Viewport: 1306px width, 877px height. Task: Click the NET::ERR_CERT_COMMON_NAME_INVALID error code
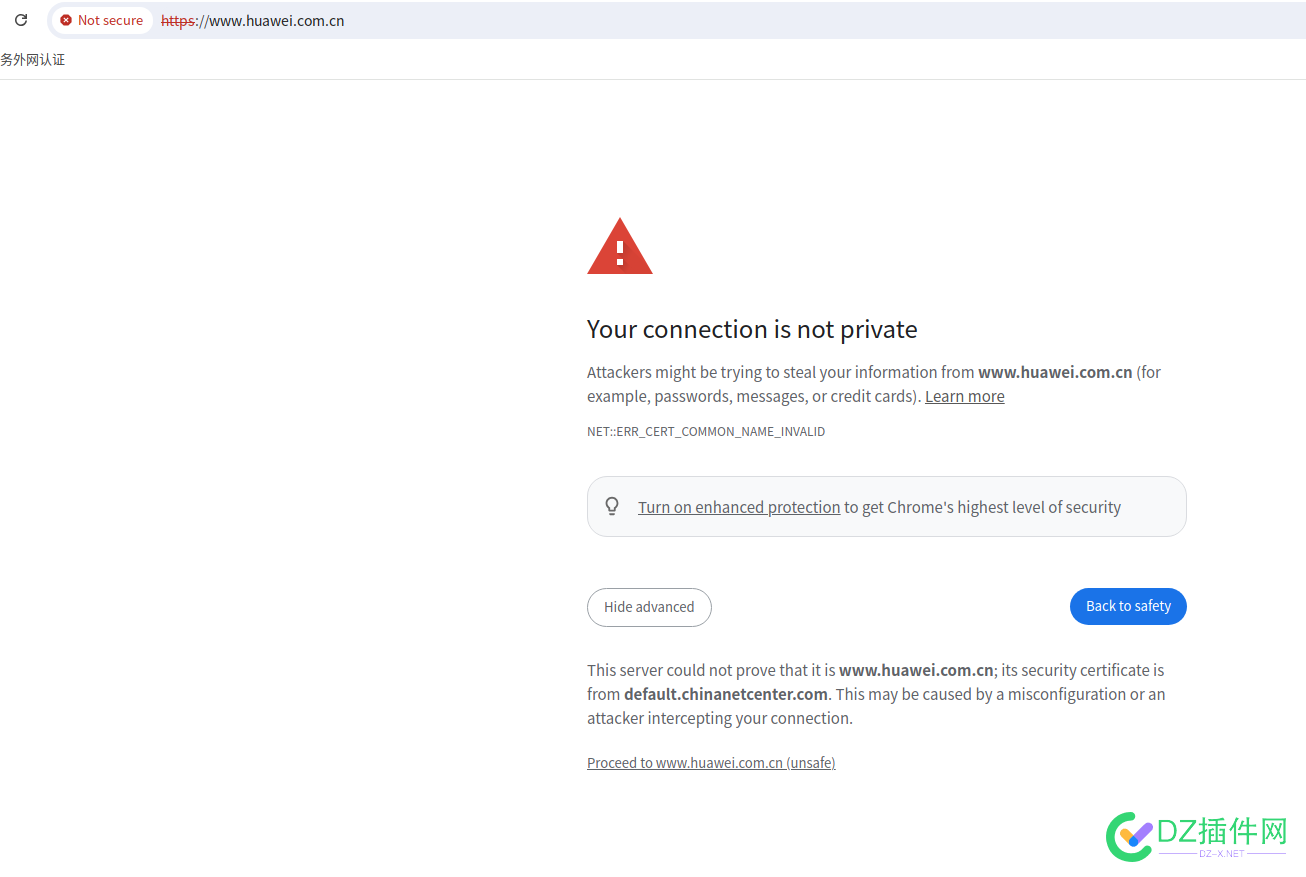pos(706,432)
